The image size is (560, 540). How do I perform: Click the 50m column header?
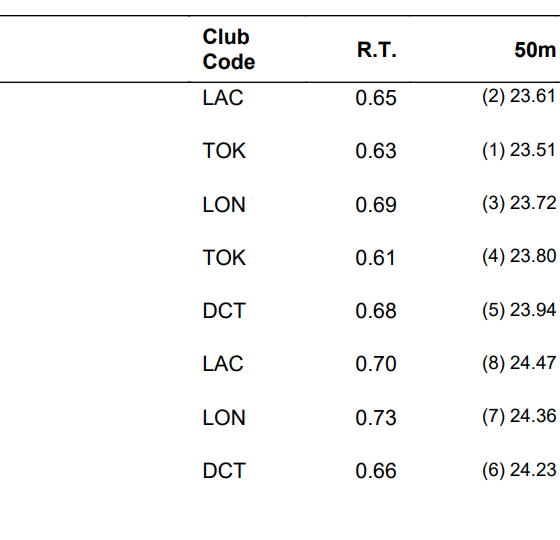535,50
